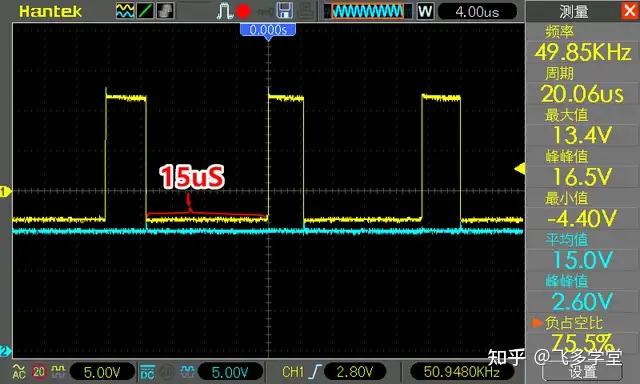Click the red record dot button
The height and width of the screenshot is (384, 640).
pos(243,11)
